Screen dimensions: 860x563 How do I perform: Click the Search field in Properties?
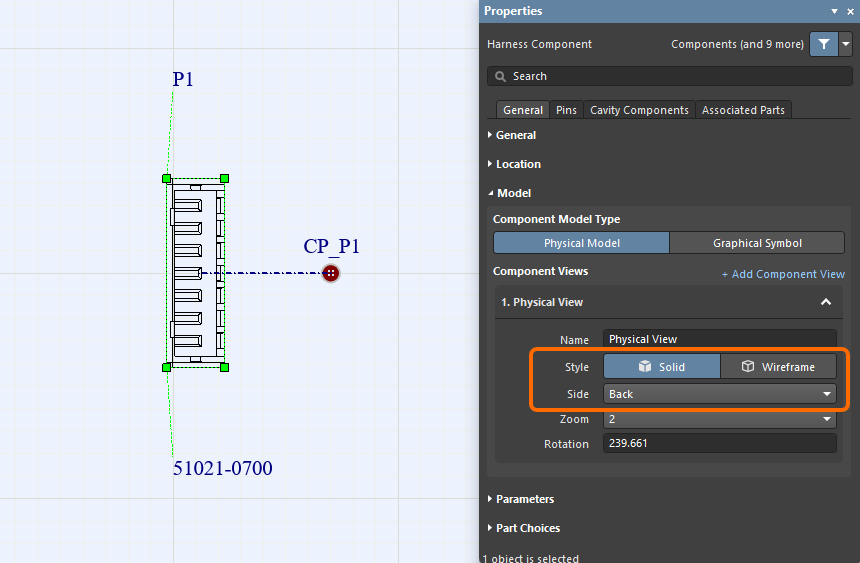coord(670,76)
